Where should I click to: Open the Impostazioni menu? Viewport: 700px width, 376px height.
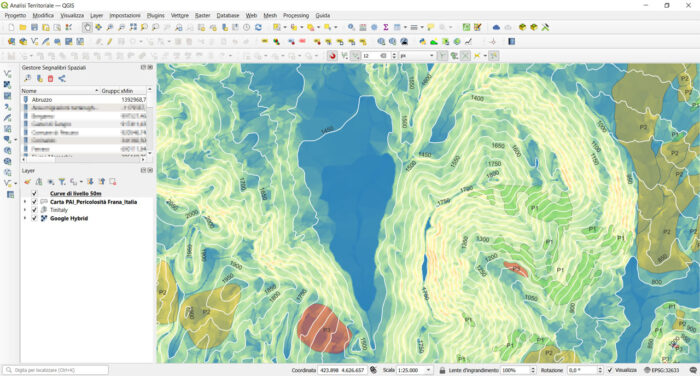pos(125,16)
